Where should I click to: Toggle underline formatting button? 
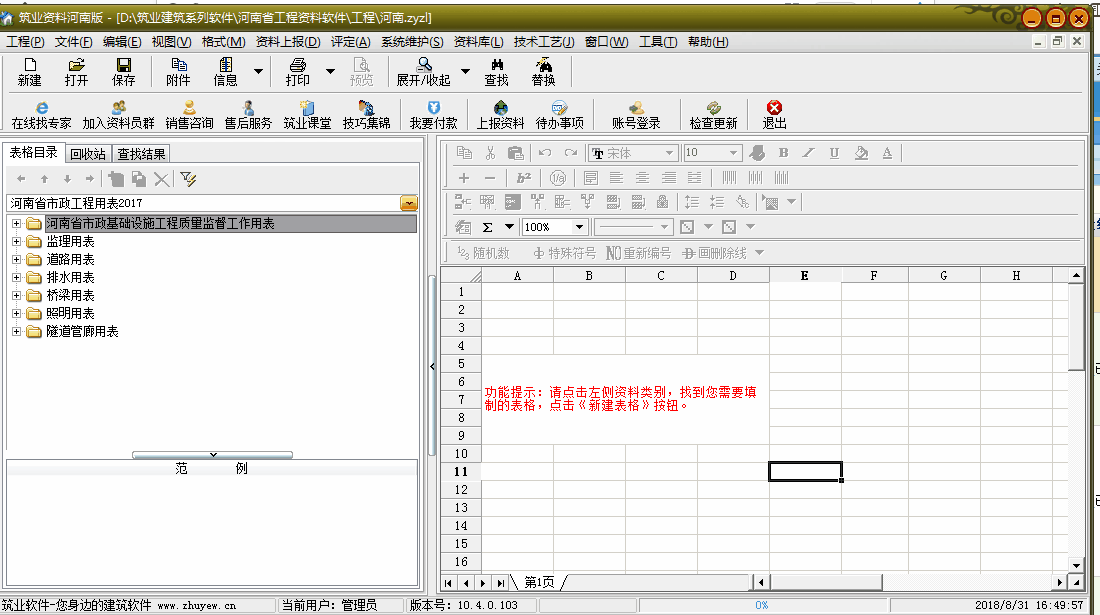point(834,153)
